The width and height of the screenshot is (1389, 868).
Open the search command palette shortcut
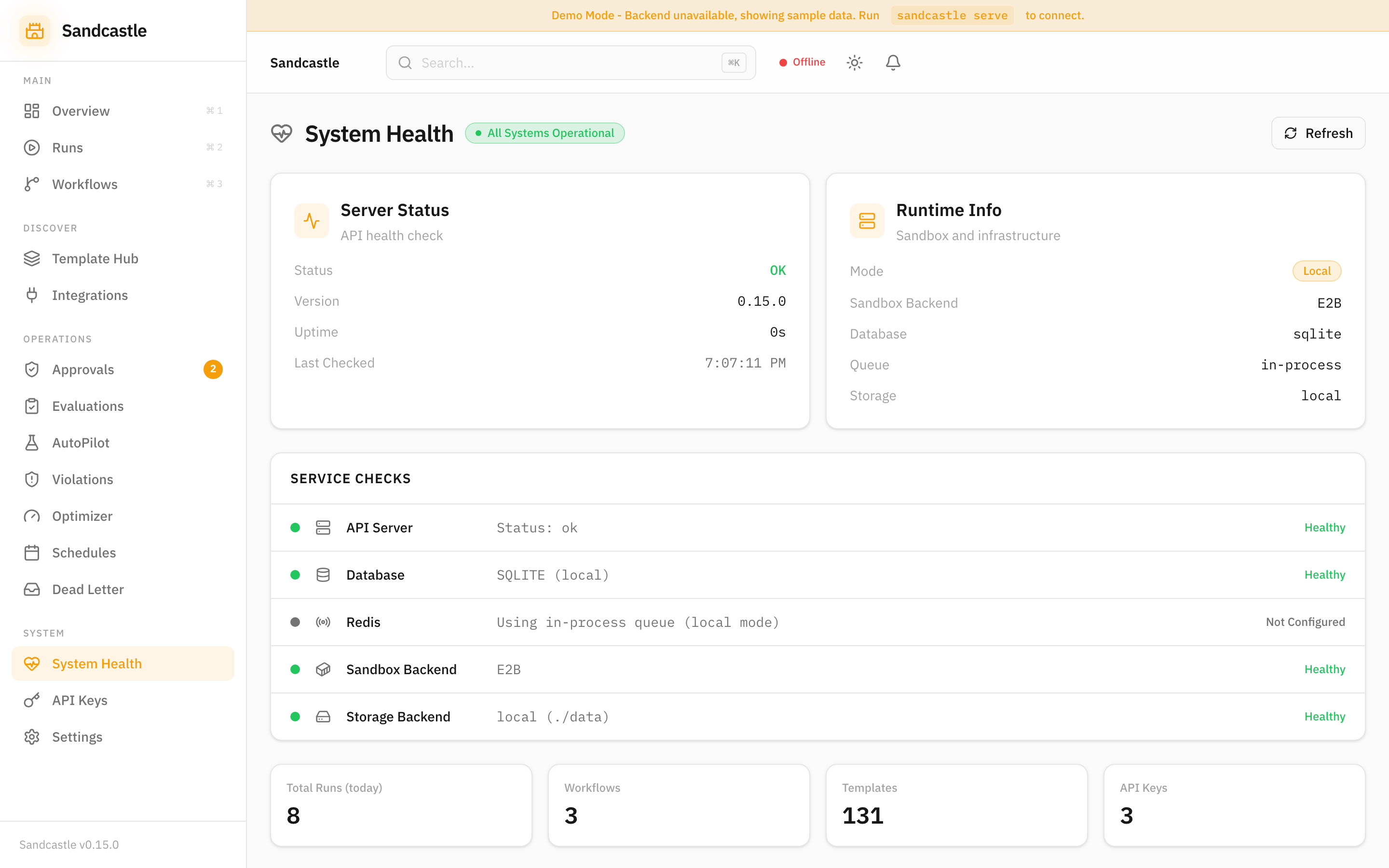(734, 63)
